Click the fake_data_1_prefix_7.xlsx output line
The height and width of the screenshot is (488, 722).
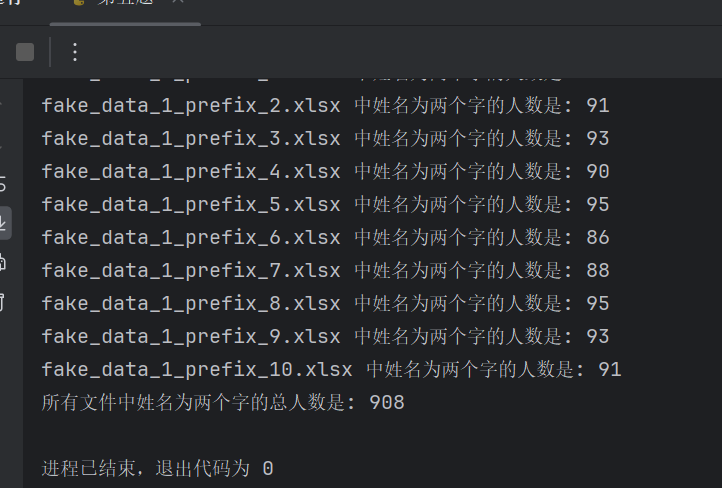point(325,270)
